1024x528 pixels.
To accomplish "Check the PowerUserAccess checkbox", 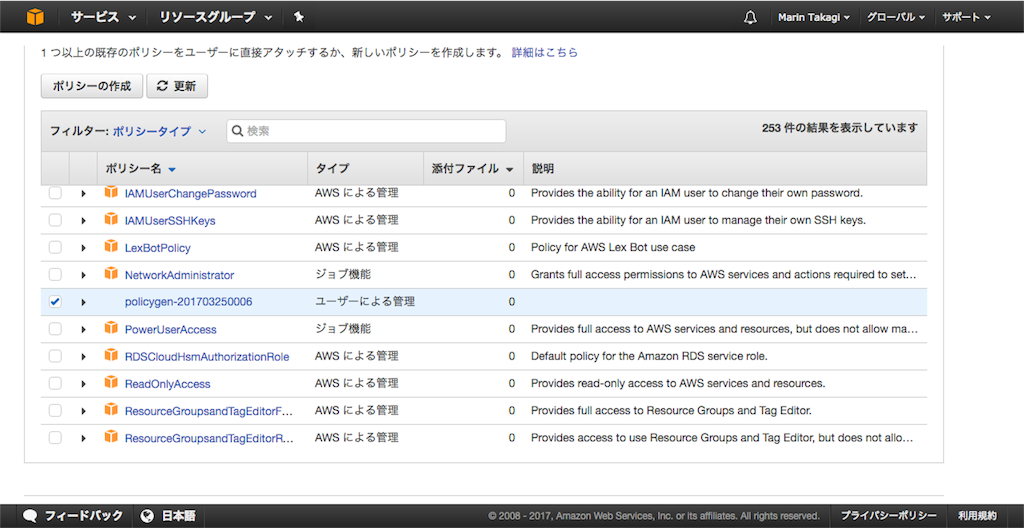I will [56, 329].
